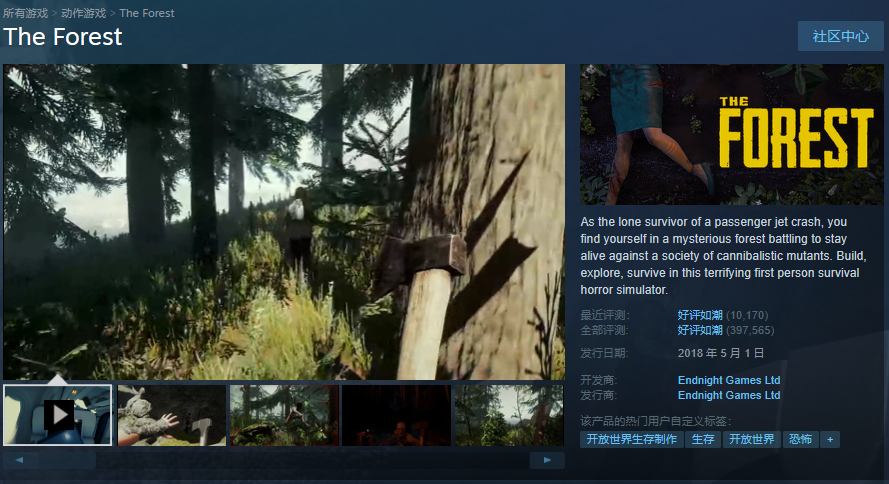Select the forest survivor screenshot thumbnail

tap(284, 415)
